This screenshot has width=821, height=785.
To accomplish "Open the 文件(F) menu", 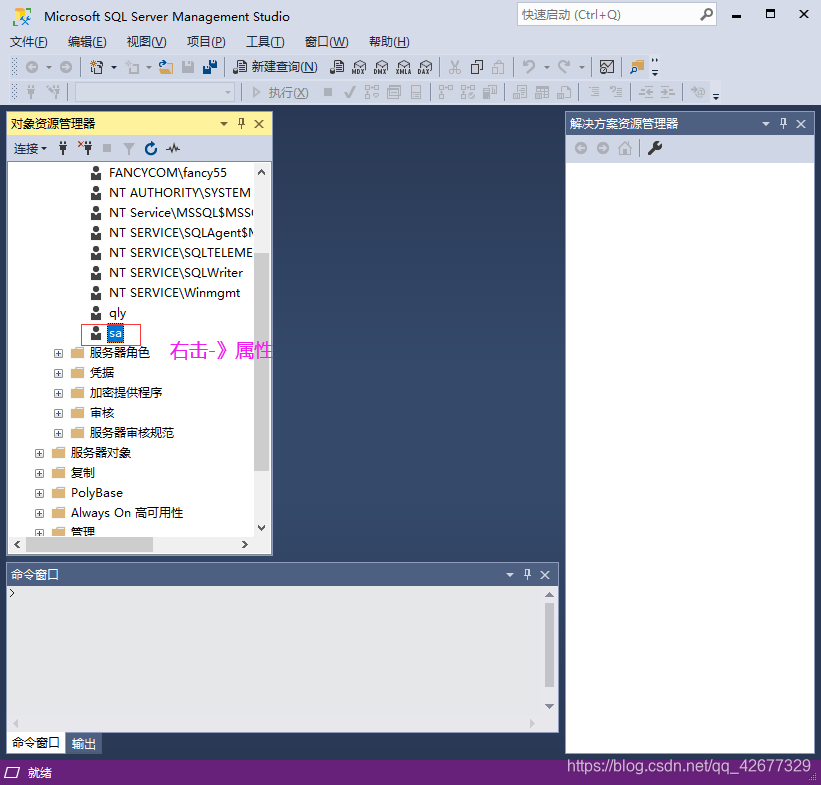I will pyautogui.click(x=29, y=42).
